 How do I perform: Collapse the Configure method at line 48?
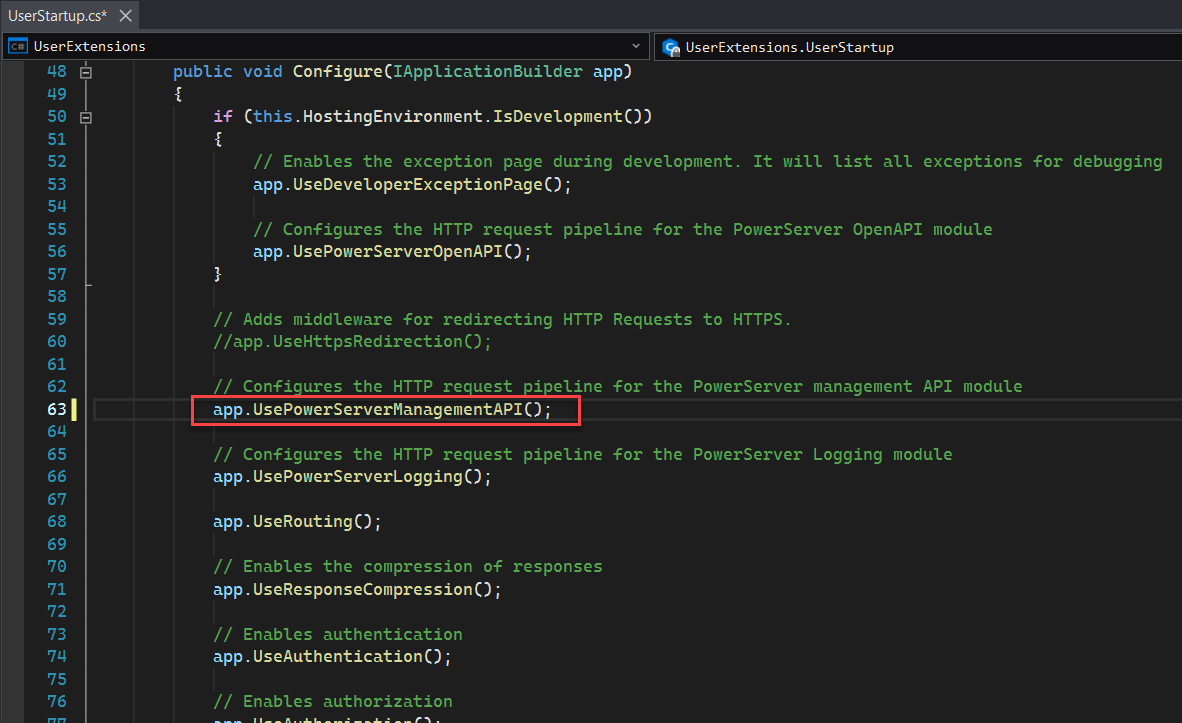pos(86,72)
